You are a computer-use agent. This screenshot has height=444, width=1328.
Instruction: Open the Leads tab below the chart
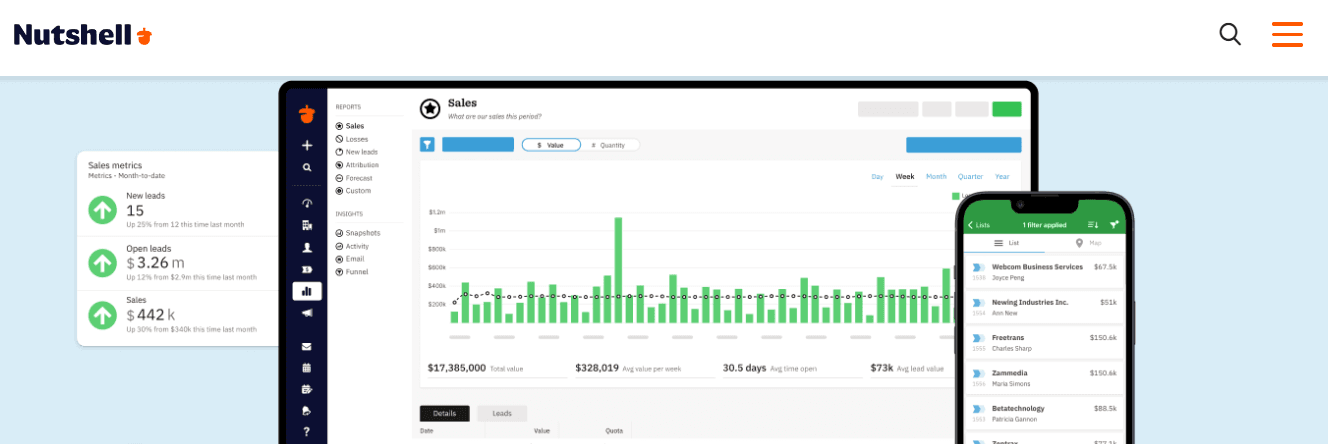coord(502,413)
